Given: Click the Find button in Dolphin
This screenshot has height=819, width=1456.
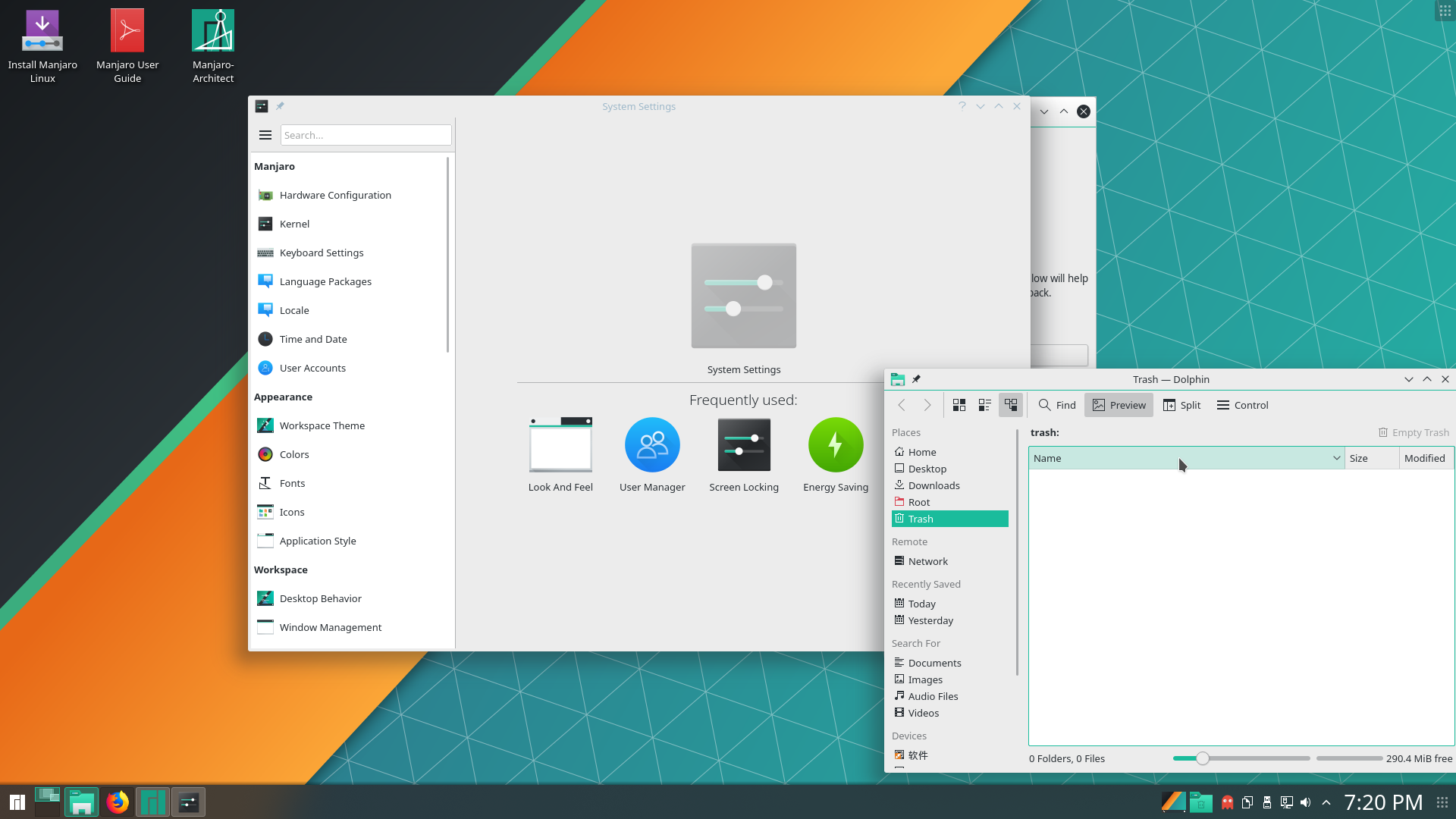Looking at the screenshot, I should point(1057,405).
